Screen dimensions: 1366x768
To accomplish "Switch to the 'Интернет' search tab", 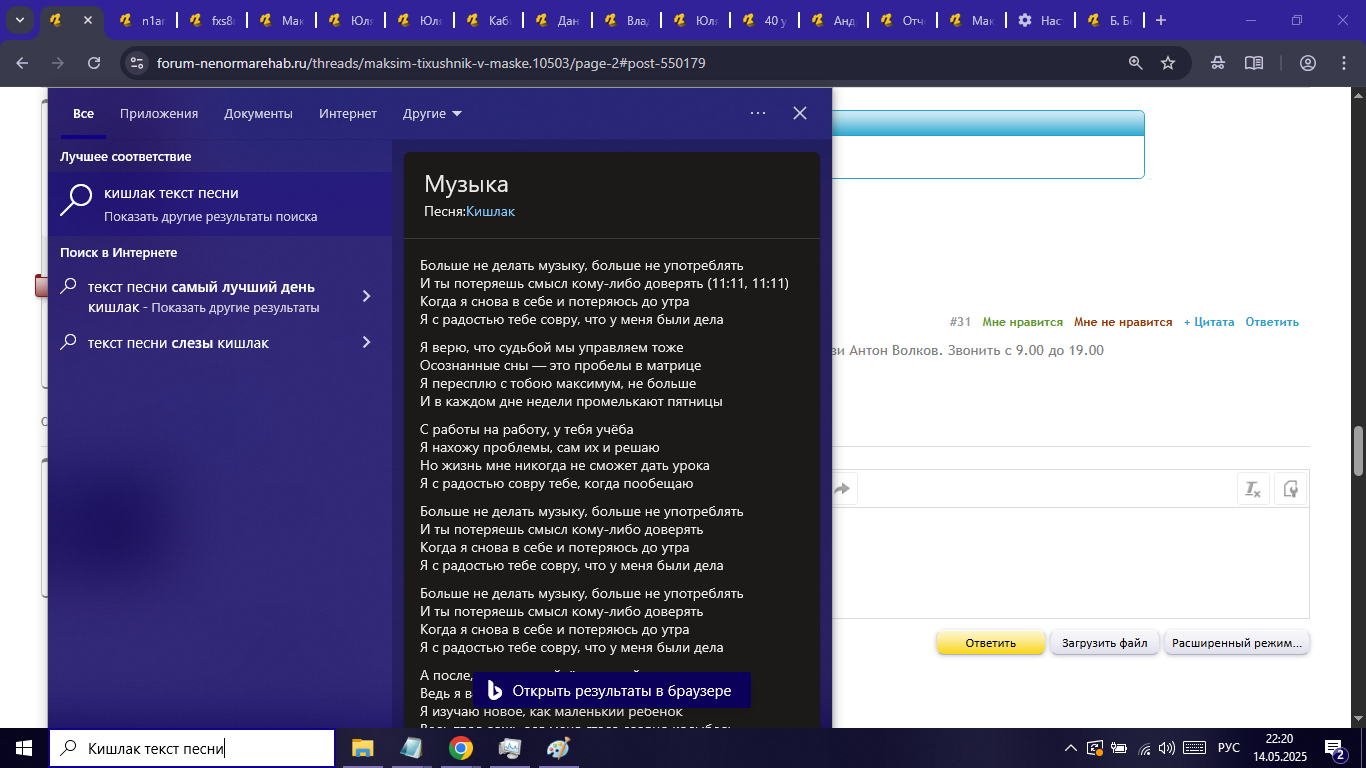I will pos(348,114).
